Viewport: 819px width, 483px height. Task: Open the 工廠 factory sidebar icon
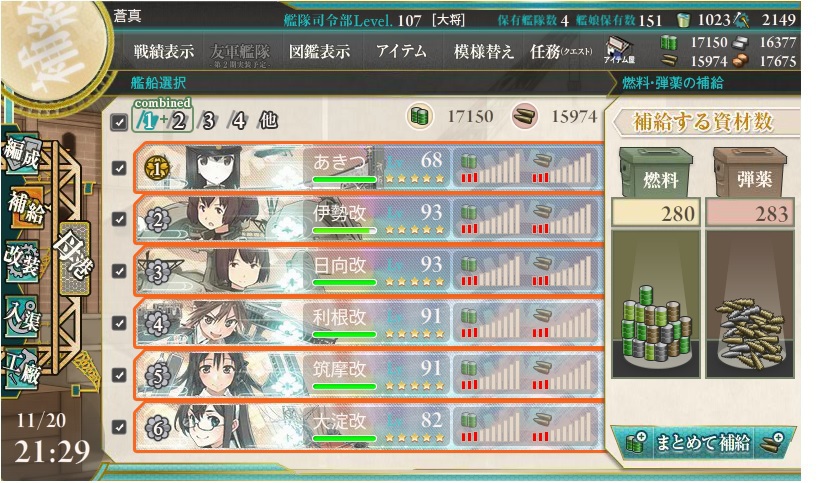[x=22, y=369]
